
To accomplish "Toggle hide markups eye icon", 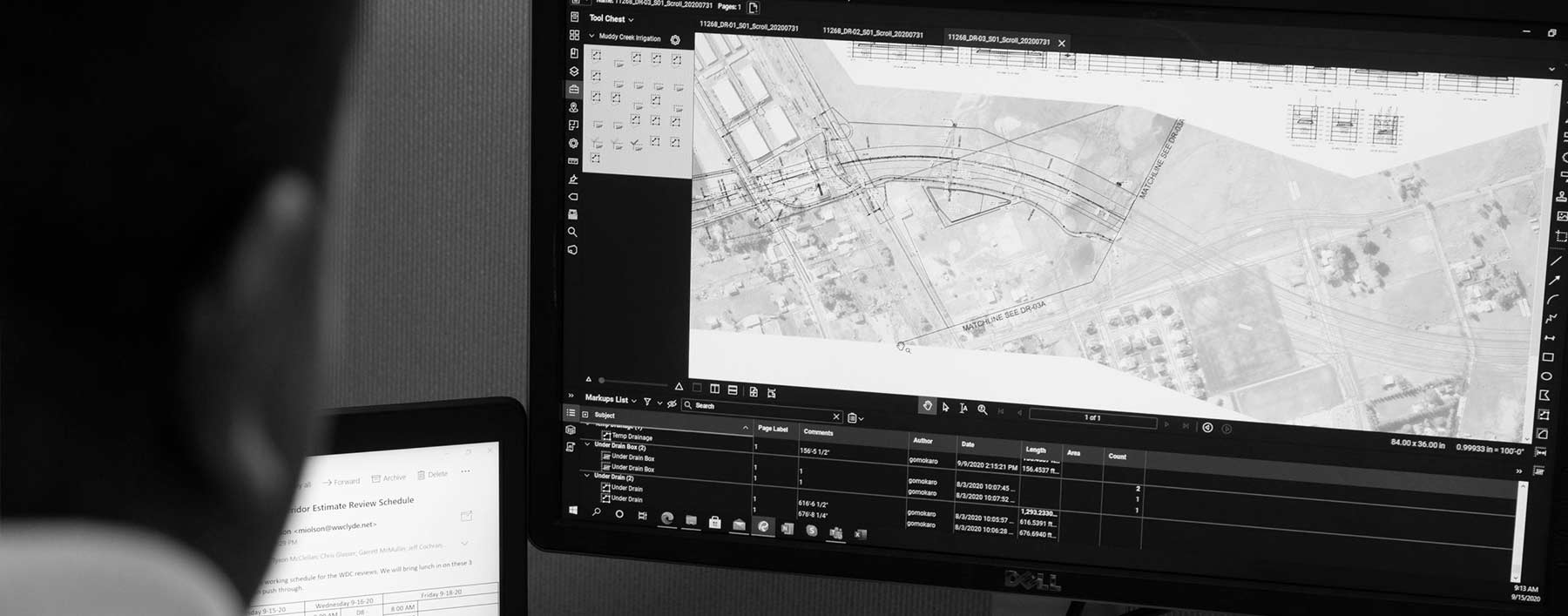I will pos(672,403).
